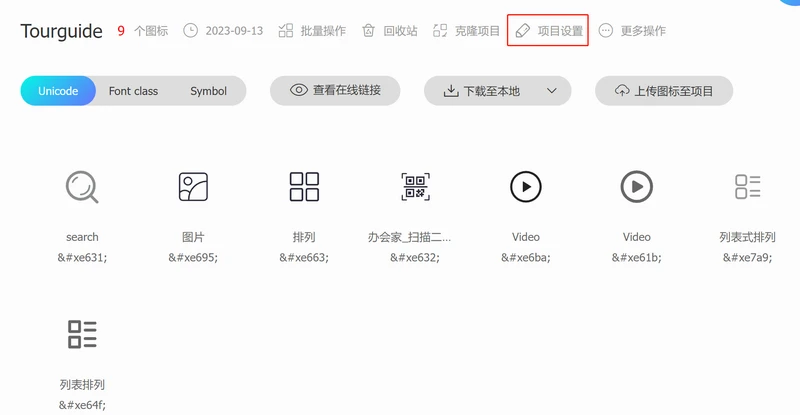
Task: Click the 办会家_扫描二... label
Action: click(x=409, y=237)
